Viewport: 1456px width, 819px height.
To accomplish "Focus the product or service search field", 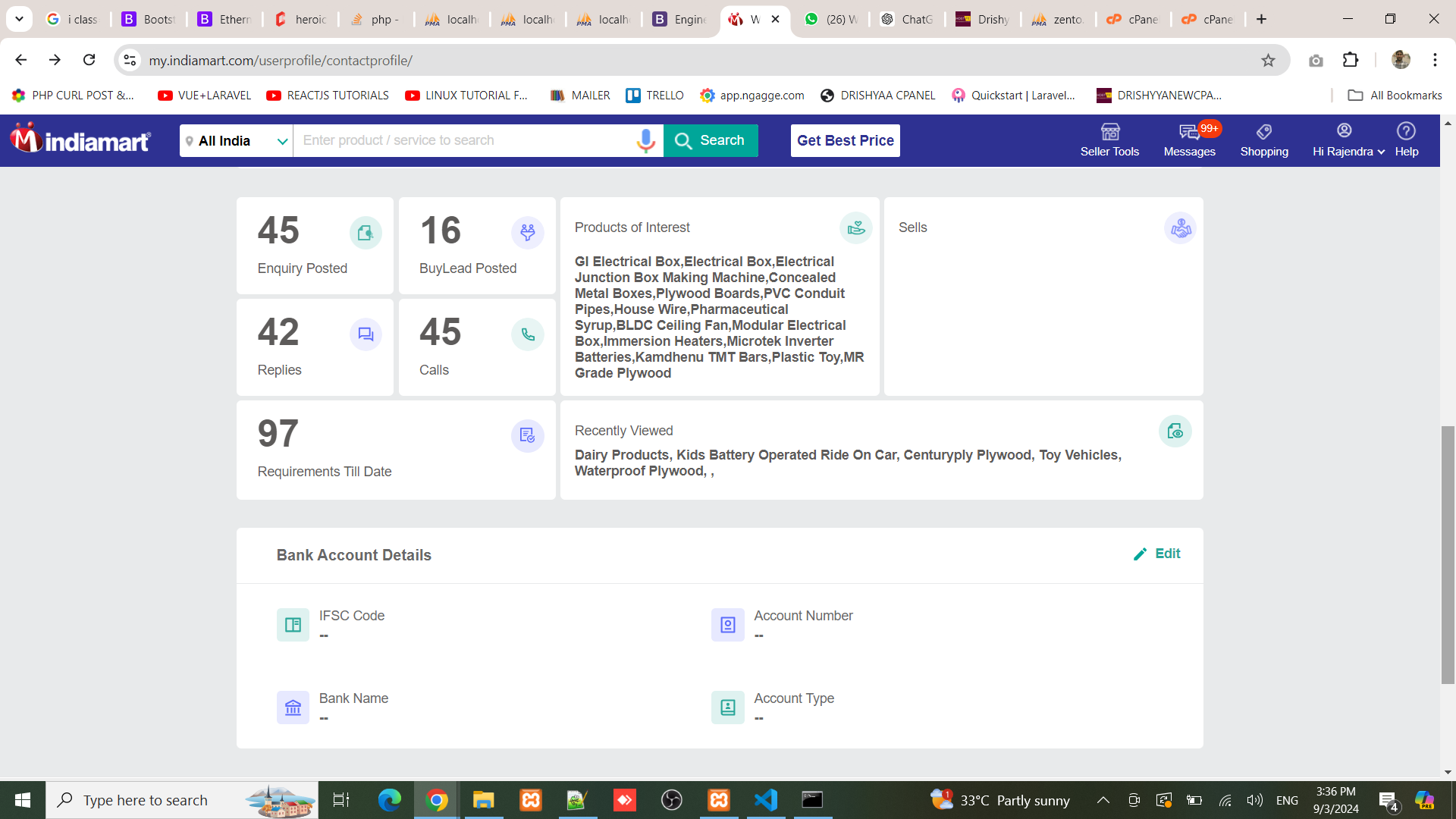I will (463, 140).
